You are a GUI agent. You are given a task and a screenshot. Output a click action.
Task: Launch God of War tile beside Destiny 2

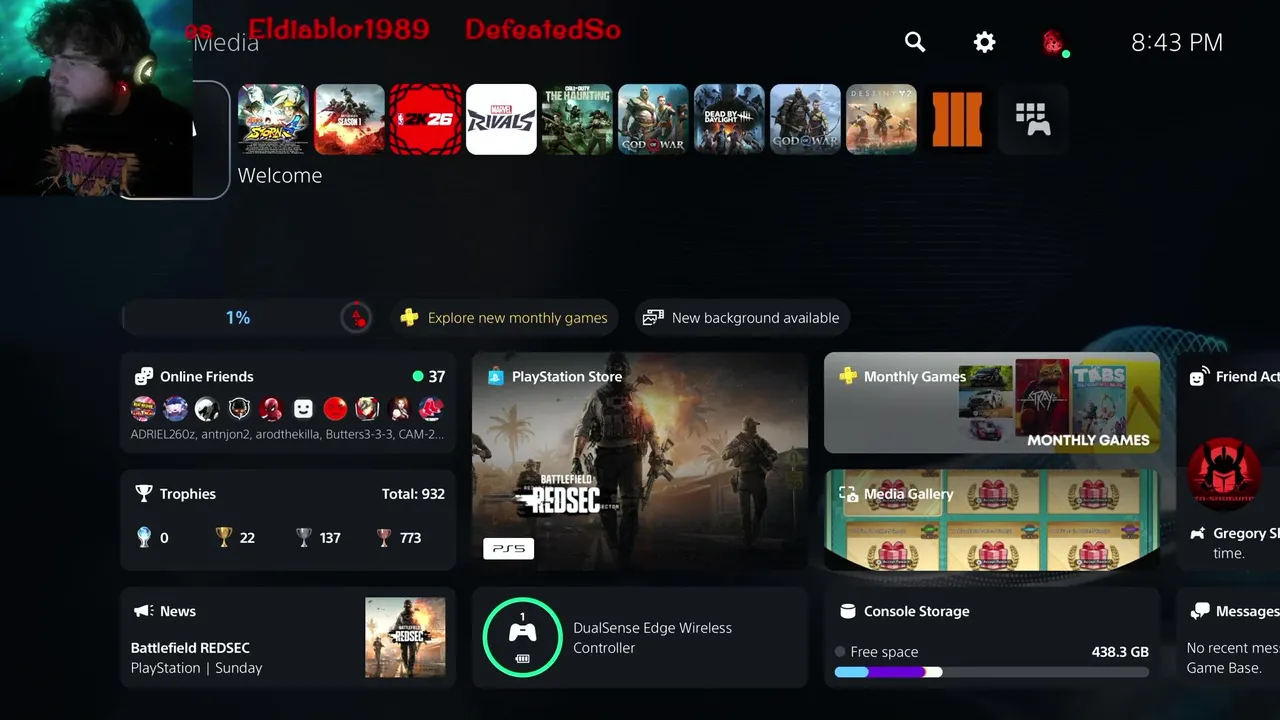click(806, 120)
